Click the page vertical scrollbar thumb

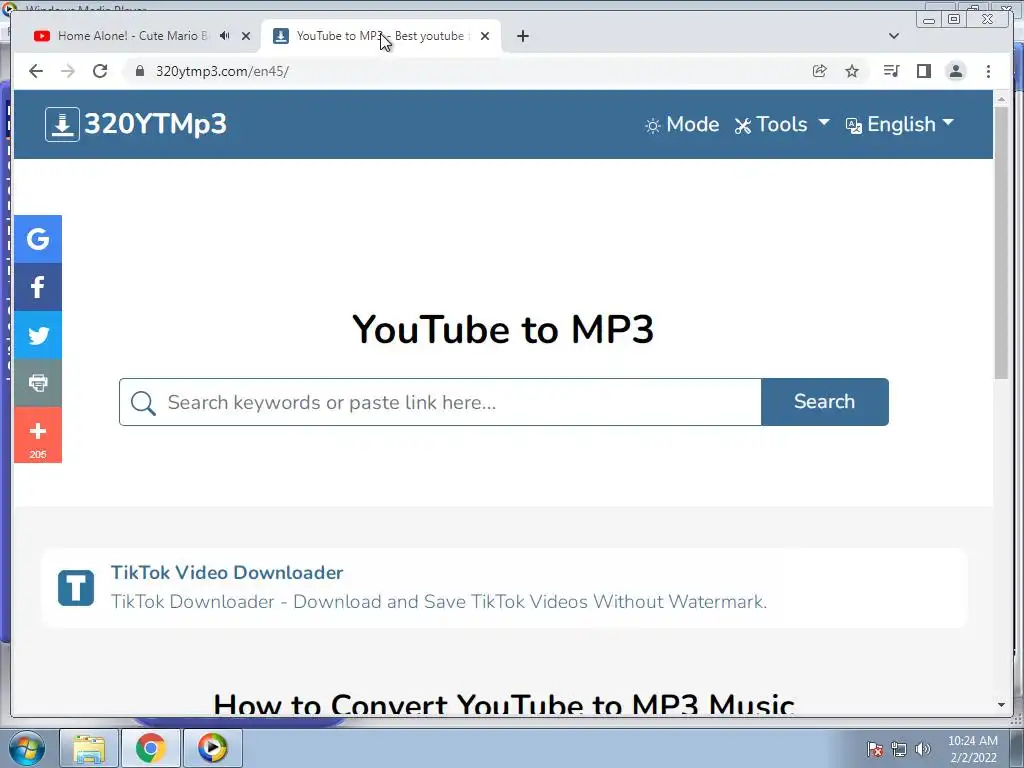1001,242
